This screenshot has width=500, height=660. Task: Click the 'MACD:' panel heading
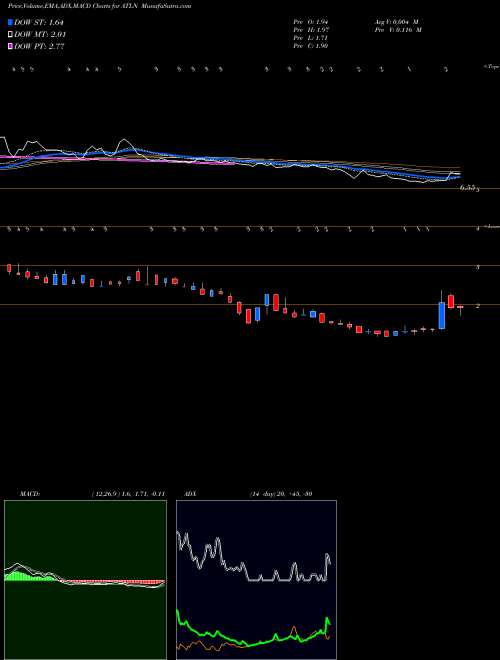pos(30,494)
